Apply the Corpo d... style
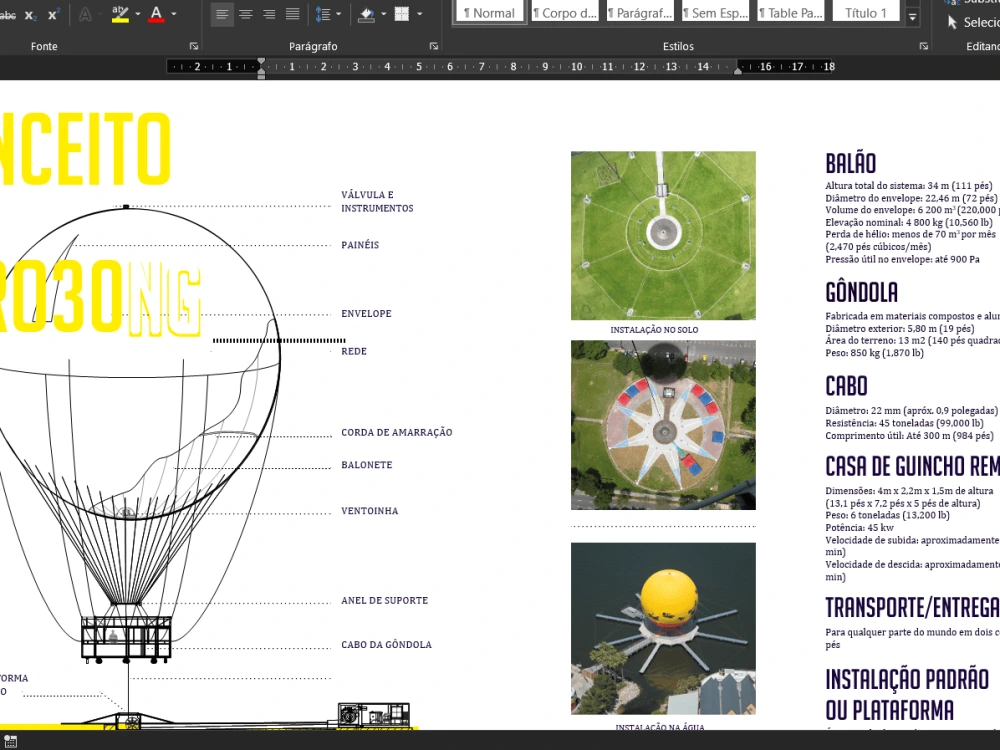1000x750 pixels. click(564, 13)
